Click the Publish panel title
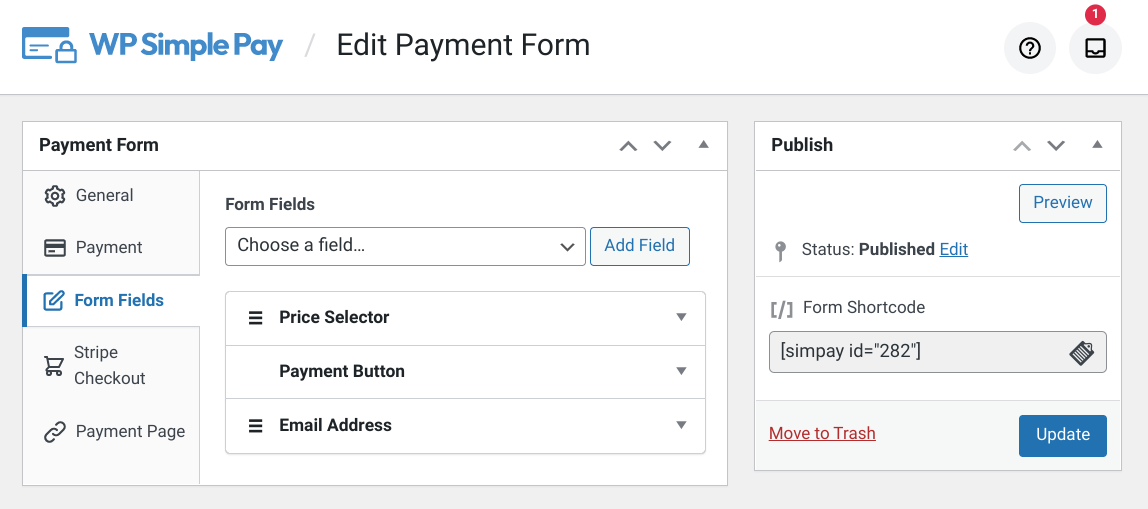1148x509 pixels. (x=802, y=145)
